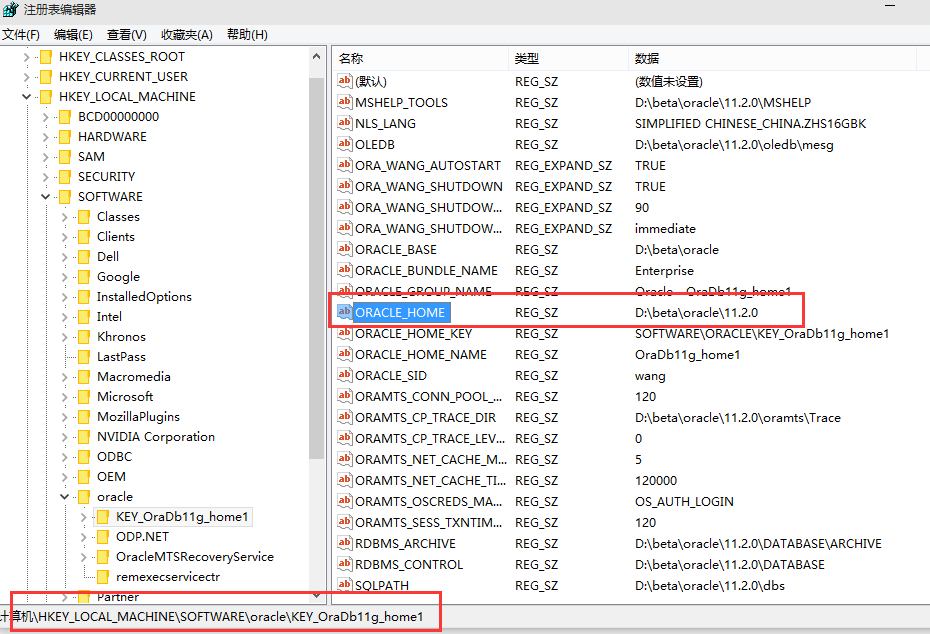Viewport: 930px width, 634px height.
Task: Select the ORACLE_HOME string value icon
Action: pos(345,312)
